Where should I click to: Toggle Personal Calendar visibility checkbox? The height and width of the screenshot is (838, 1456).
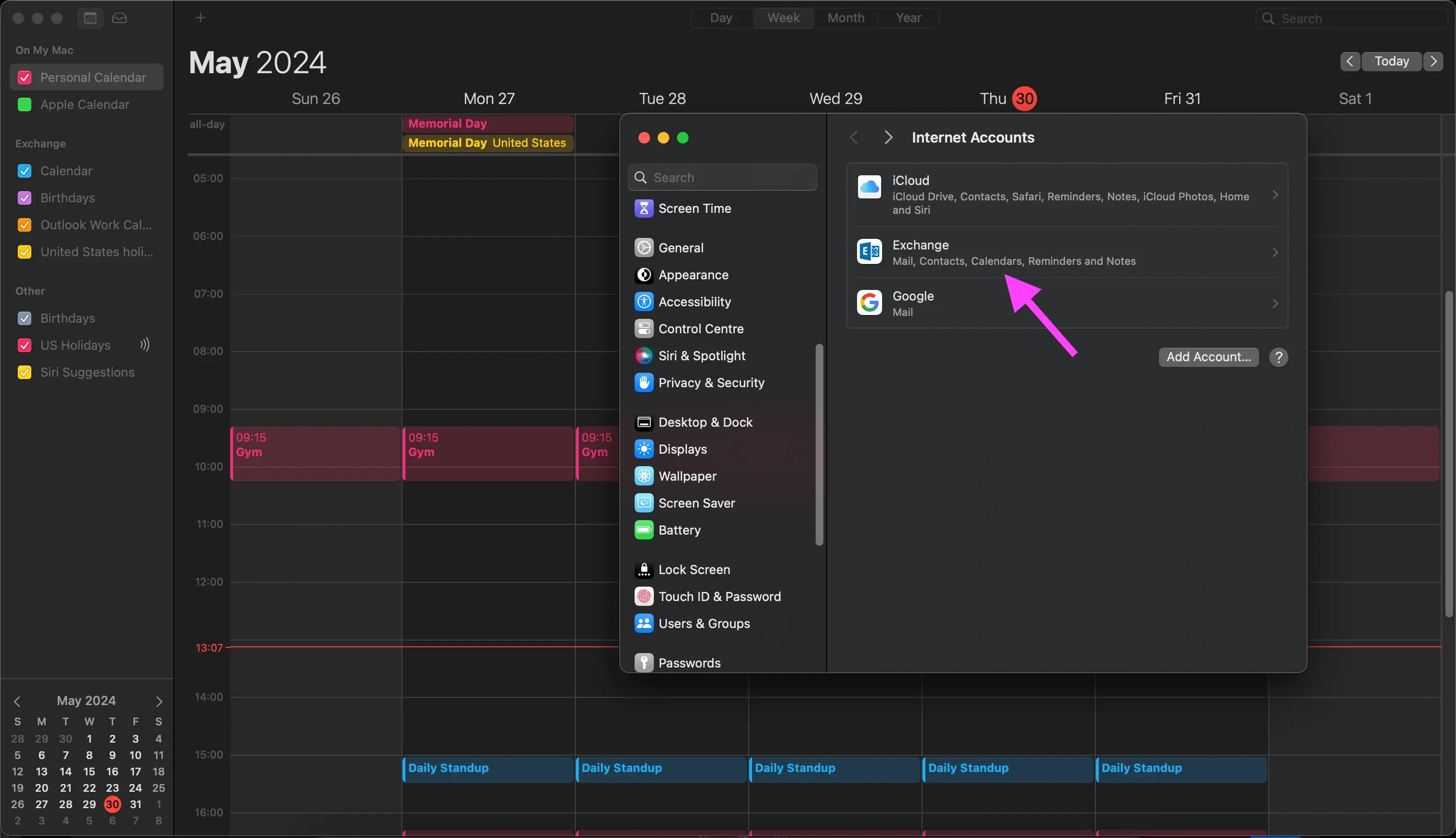[25, 78]
